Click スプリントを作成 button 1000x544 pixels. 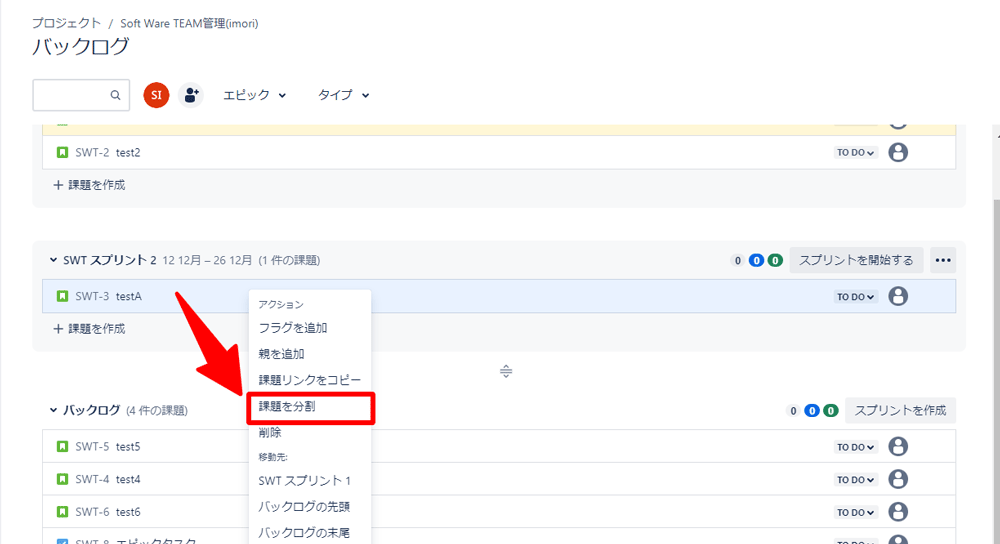(900, 411)
